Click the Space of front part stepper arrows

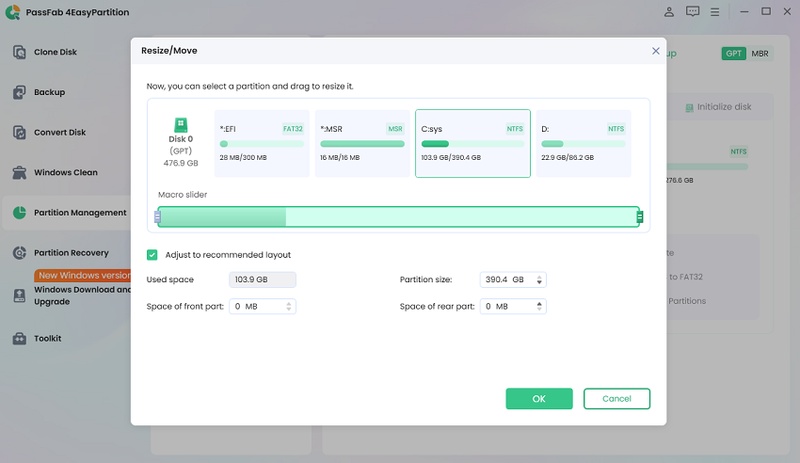(289, 306)
